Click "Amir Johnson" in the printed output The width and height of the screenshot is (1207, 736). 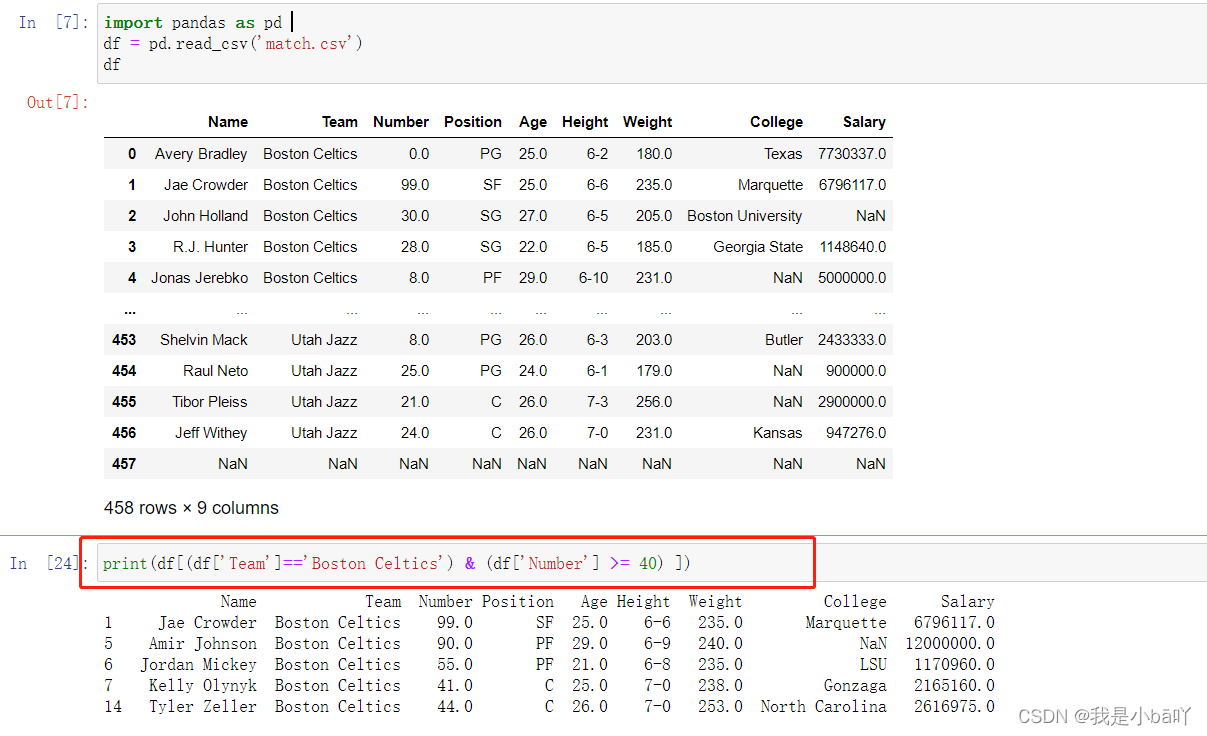pos(203,644)
